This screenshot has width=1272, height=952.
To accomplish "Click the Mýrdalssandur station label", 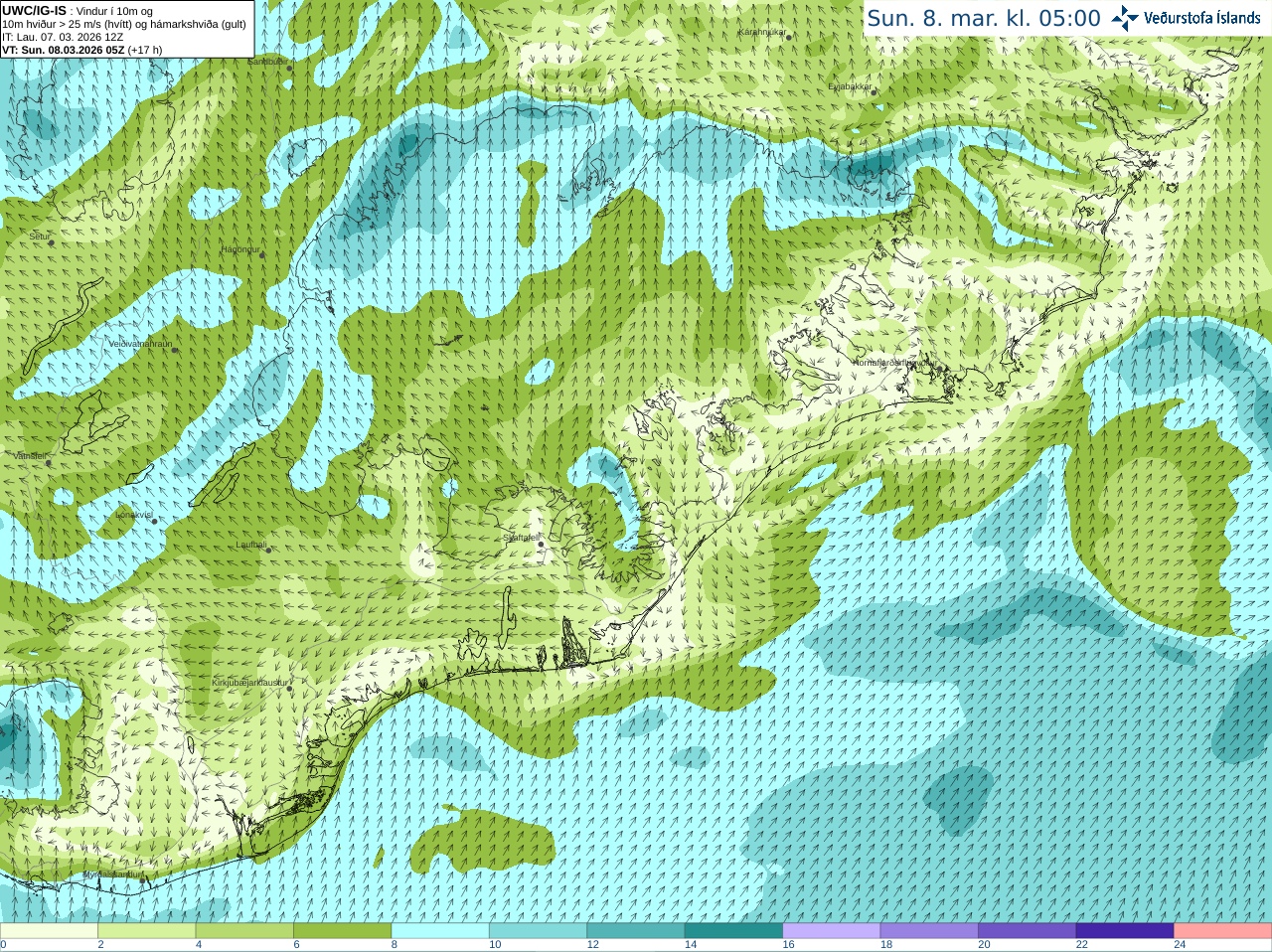I will click(112, 874).
